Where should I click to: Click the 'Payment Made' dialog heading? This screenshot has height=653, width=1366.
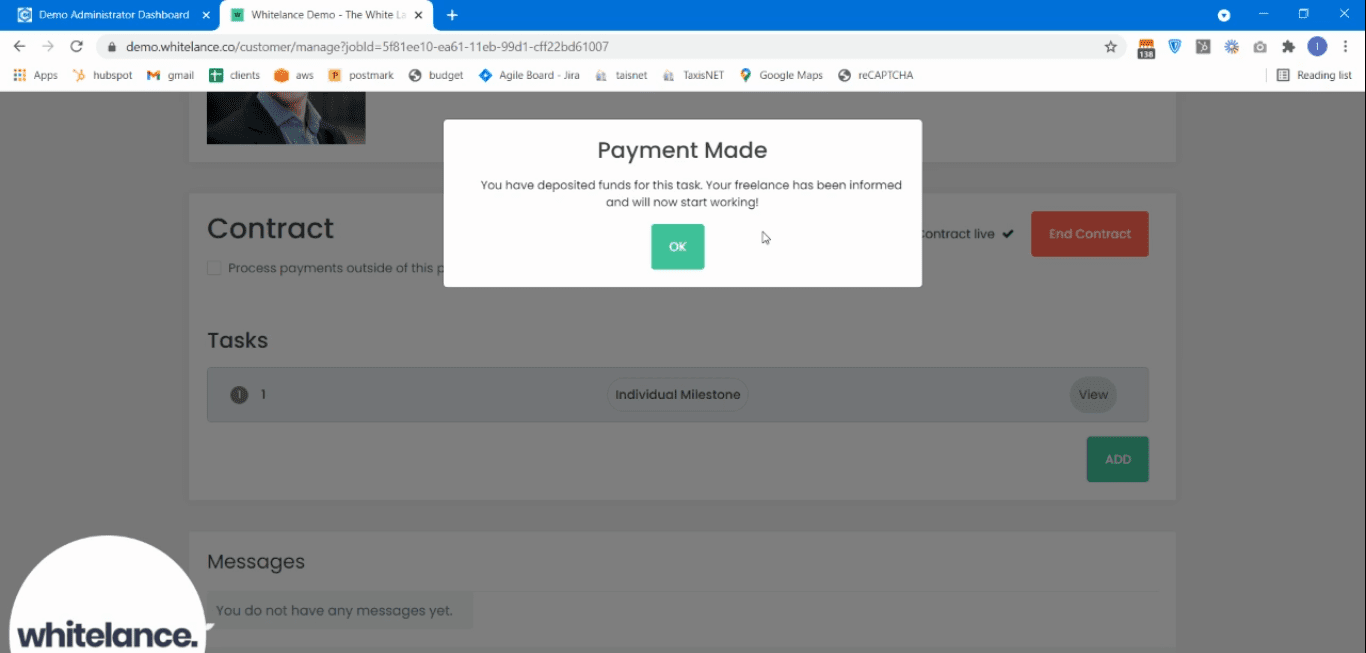point(682,151)
